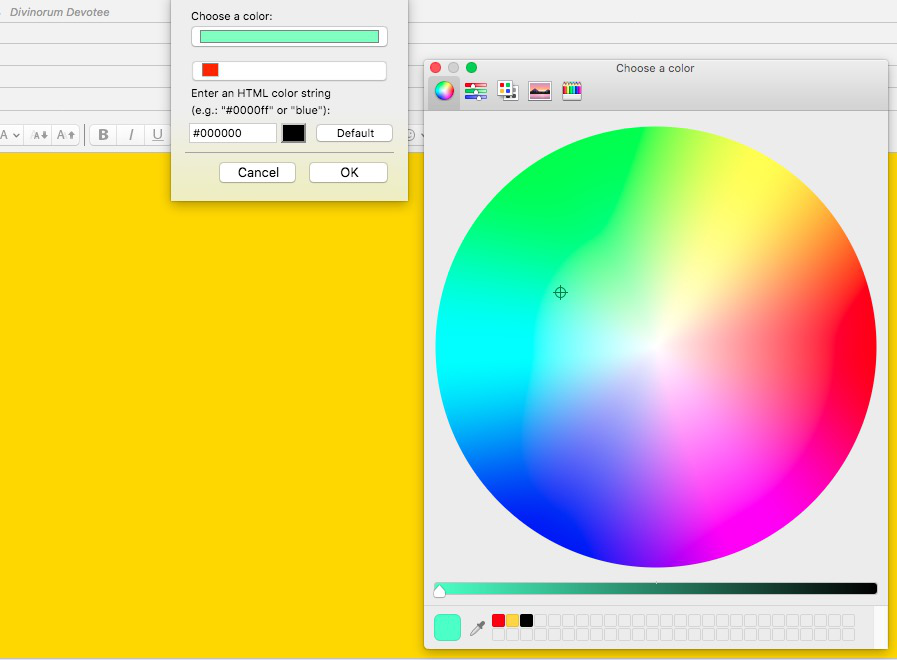The height and width of the screenshot is (660, 897).
Task: Select the red saved swatch
Action: click(x=498, y=620)
